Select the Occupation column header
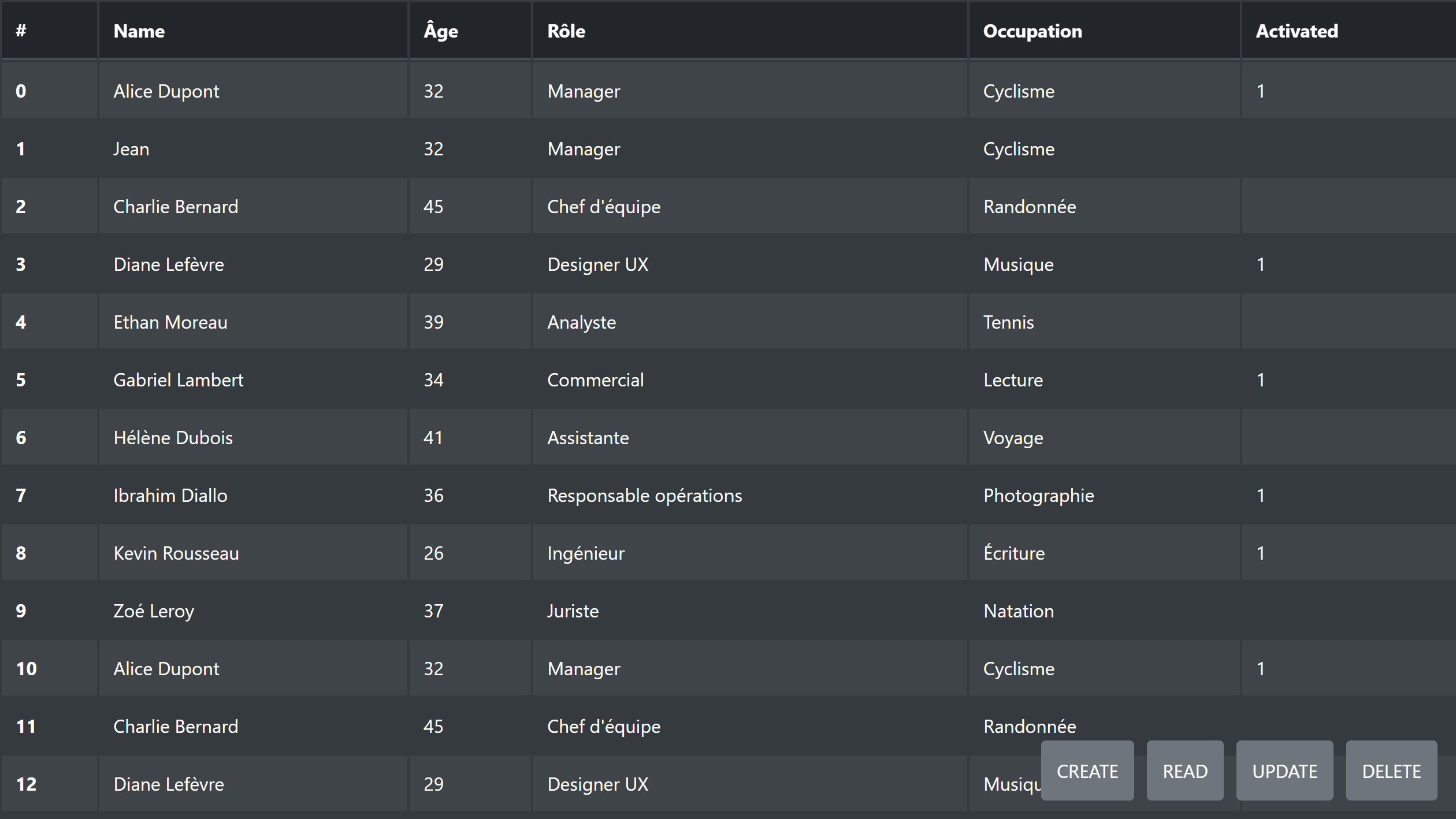1456x819 pixels. pos(1104,31)
